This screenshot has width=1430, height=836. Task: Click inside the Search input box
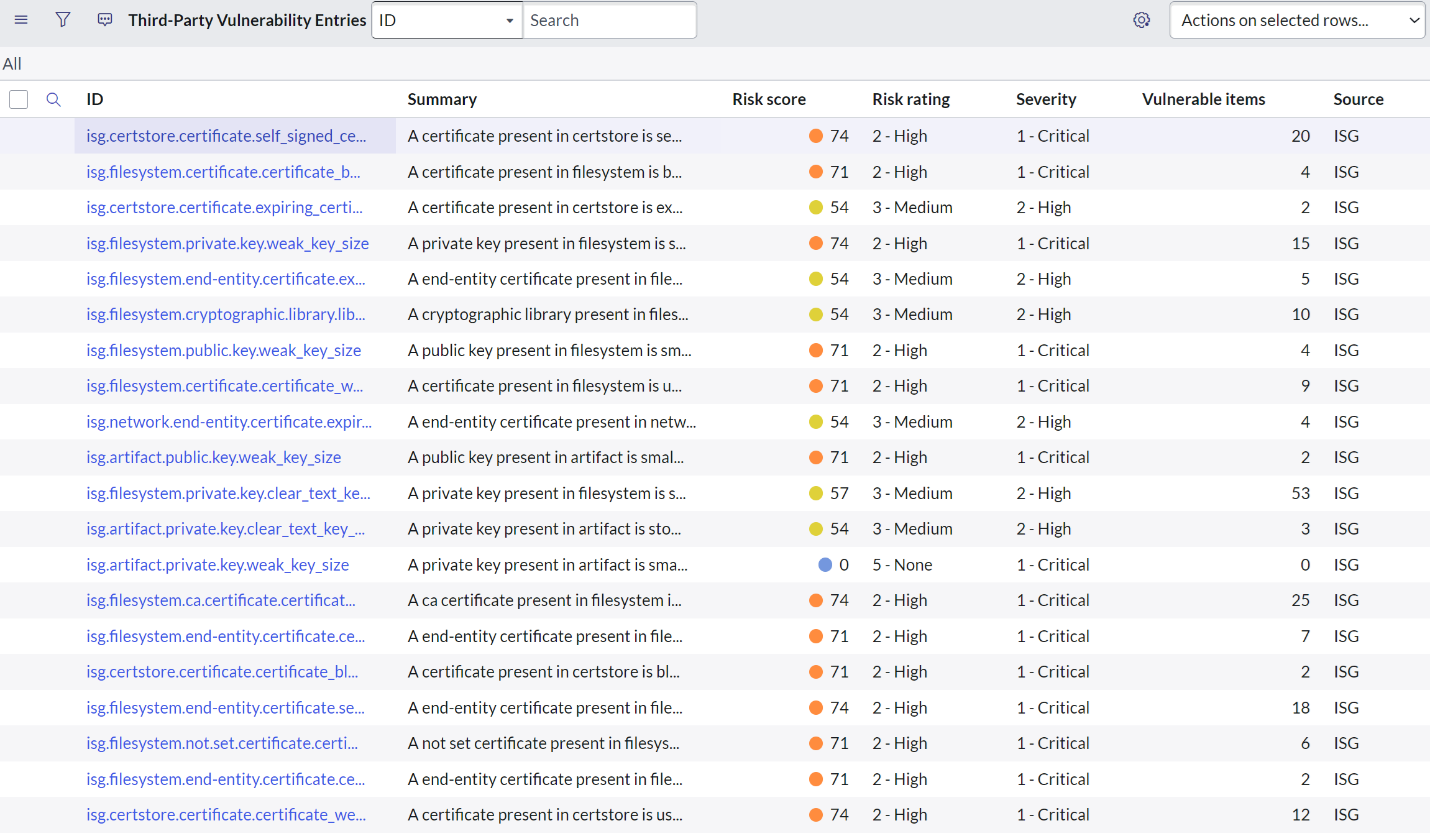610,20
